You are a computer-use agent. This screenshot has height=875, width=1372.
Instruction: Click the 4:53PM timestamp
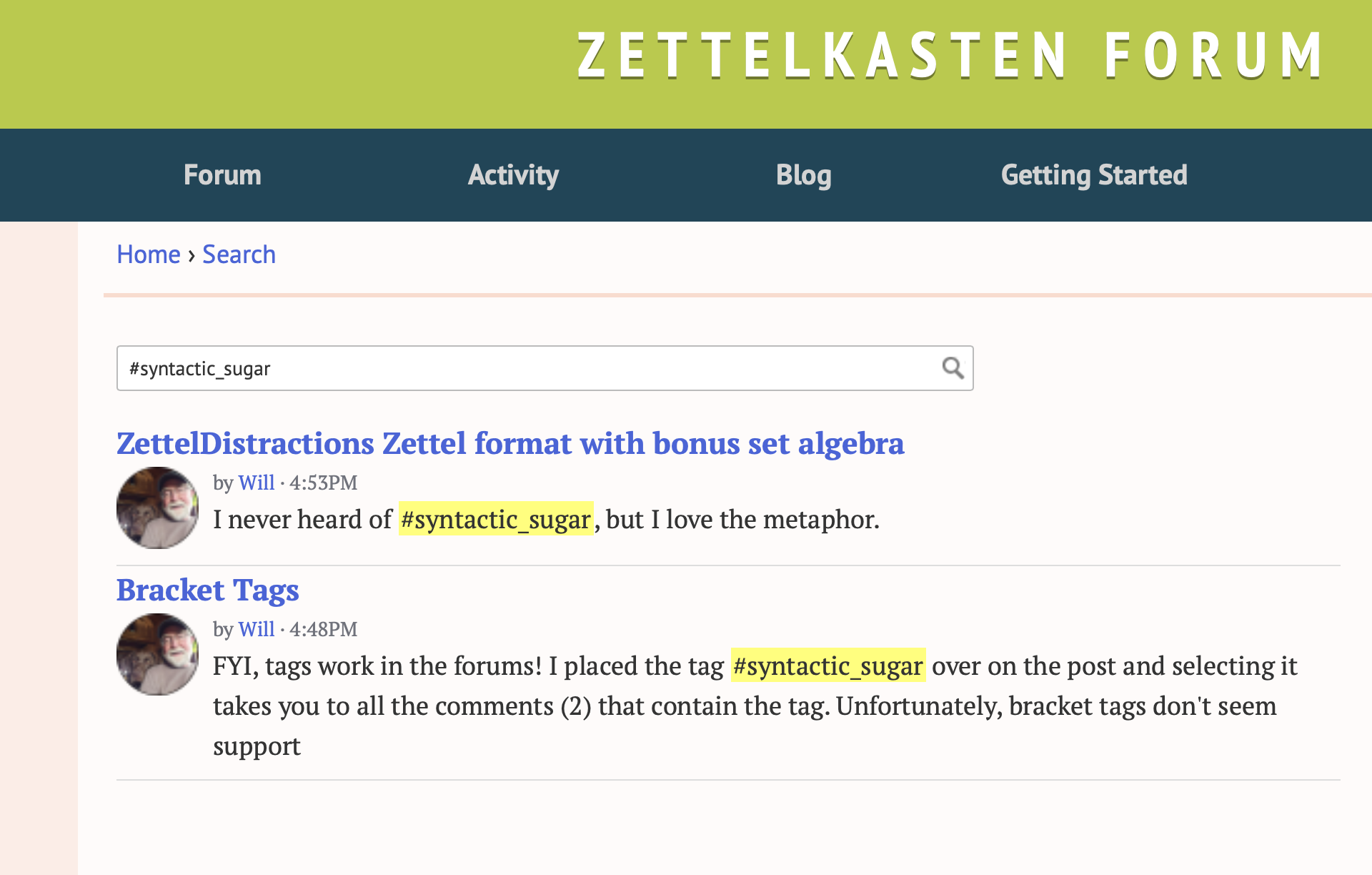coord(323,483)
